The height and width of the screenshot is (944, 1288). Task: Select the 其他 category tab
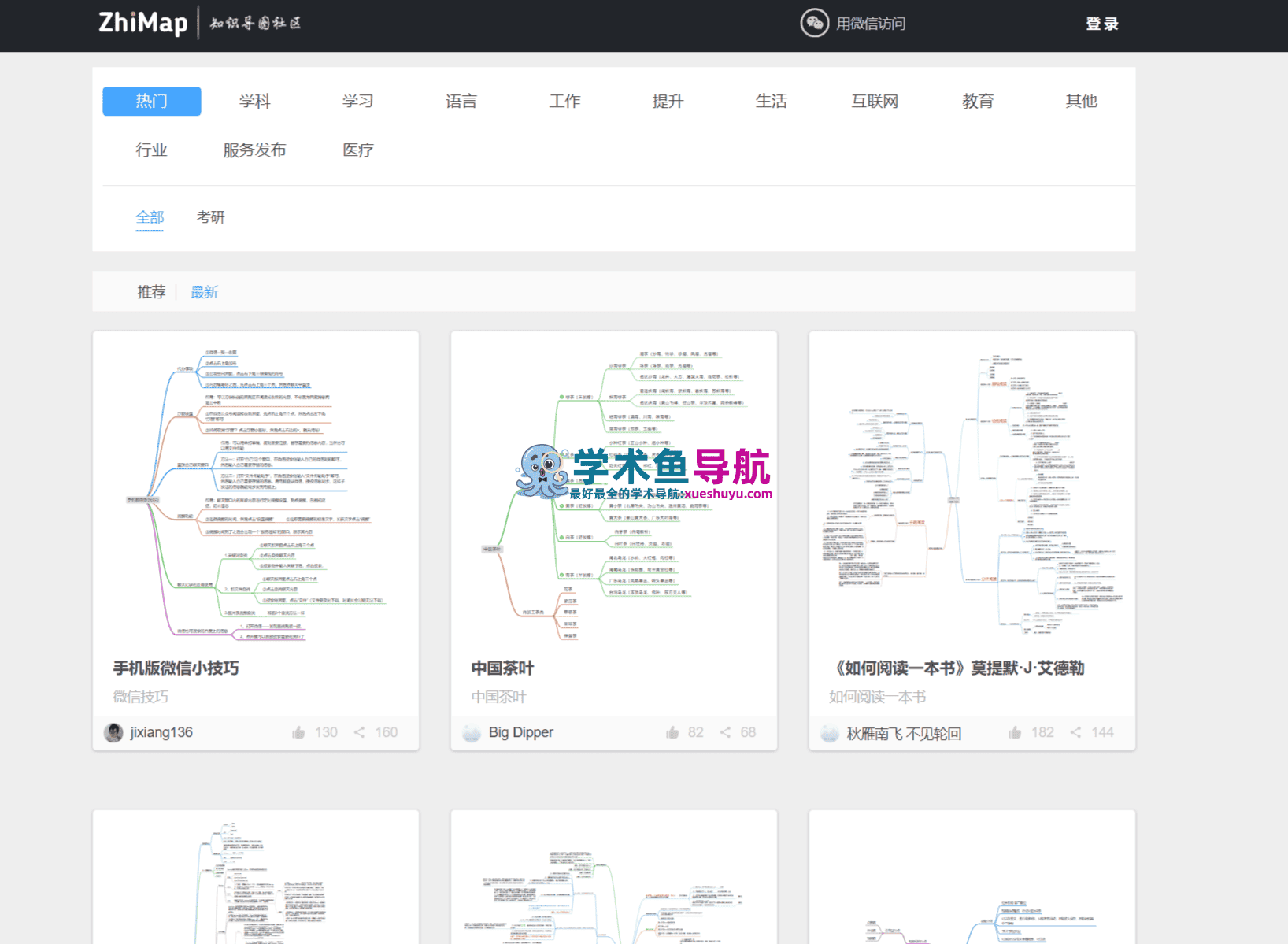pos(1081,101)
